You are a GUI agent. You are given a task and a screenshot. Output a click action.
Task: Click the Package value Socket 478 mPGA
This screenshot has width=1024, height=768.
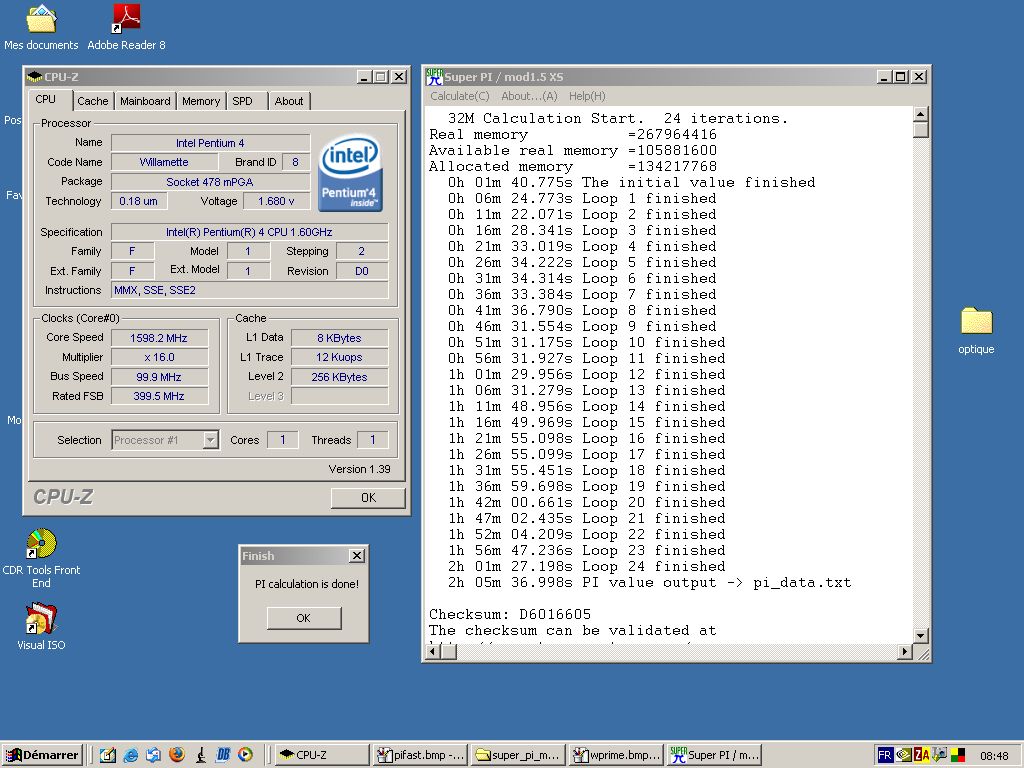coord(210,182)
